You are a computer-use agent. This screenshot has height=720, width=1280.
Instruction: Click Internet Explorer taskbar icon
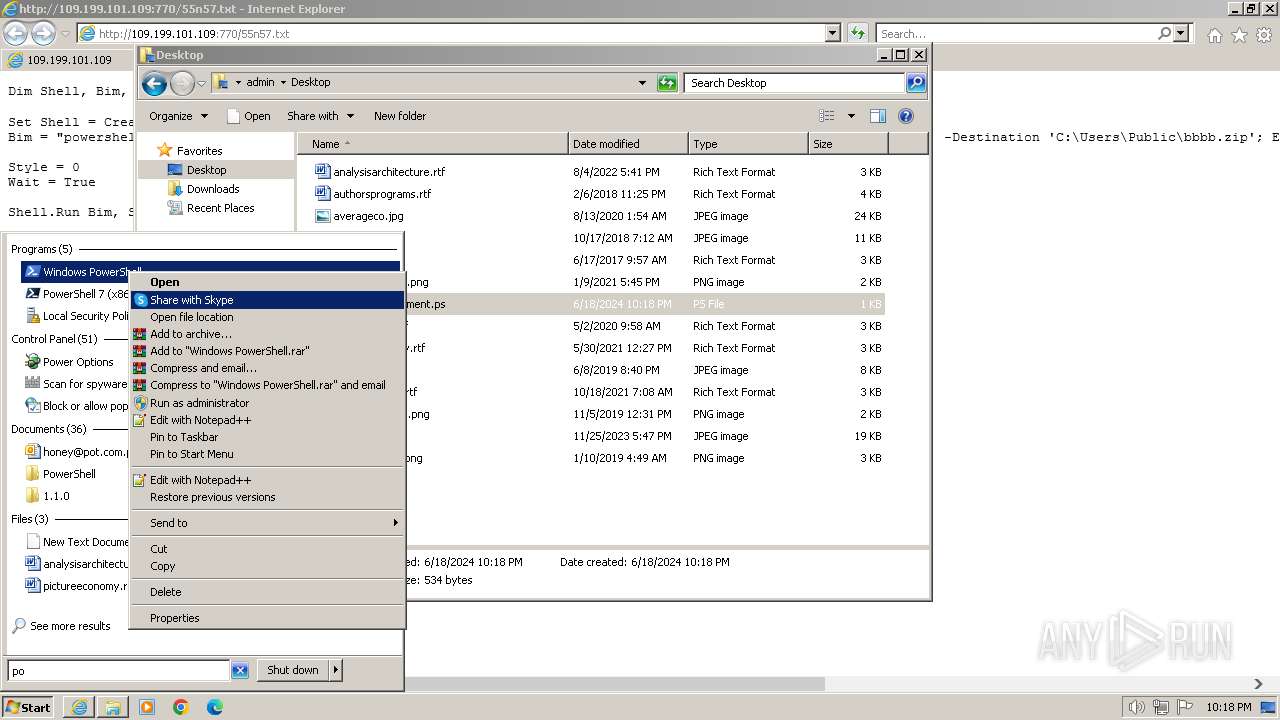pos(79,707)
